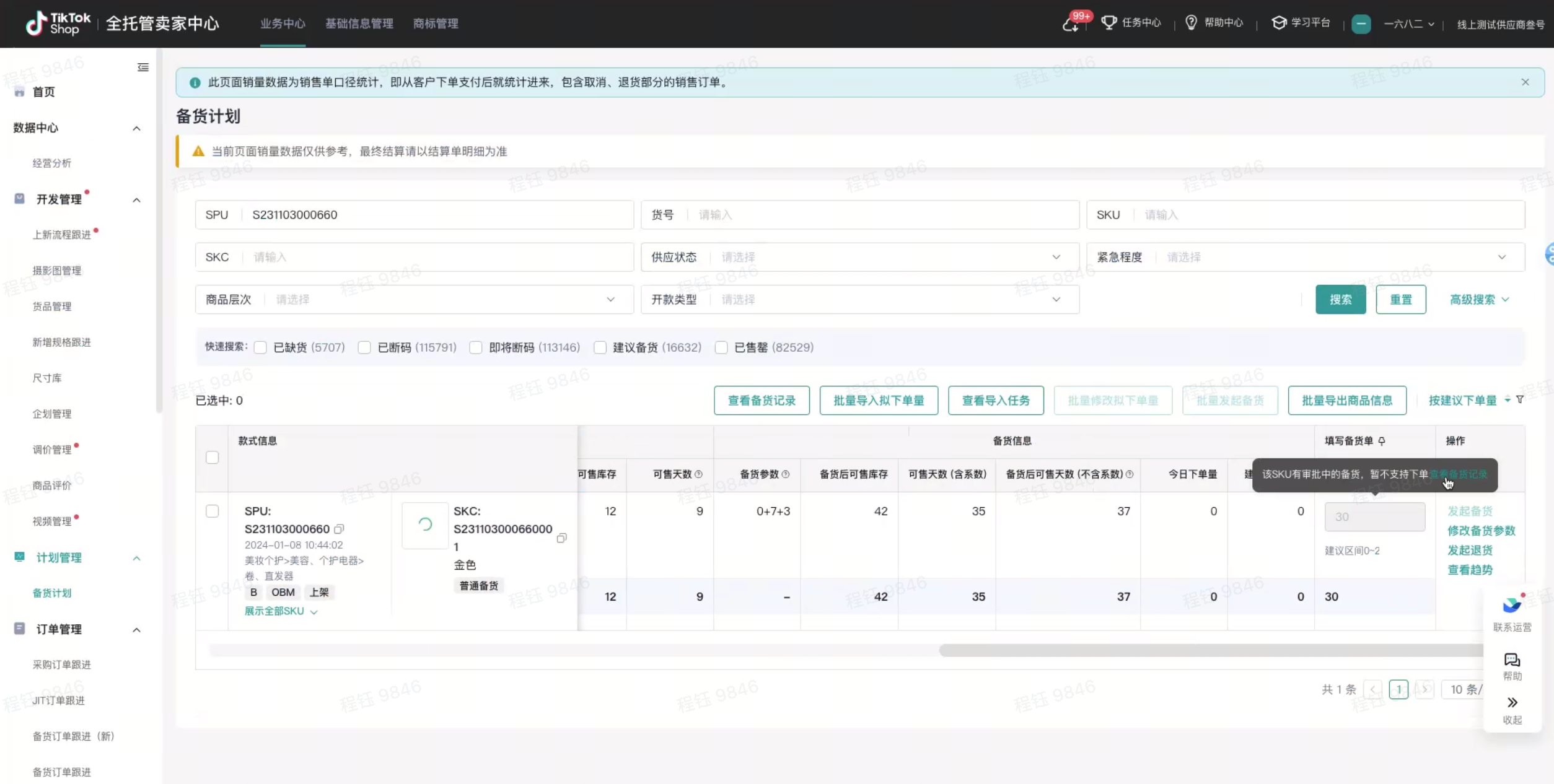Click 修改备货参数 link
Viewport: 1554px width, 784px height.
coord(1481,531)
